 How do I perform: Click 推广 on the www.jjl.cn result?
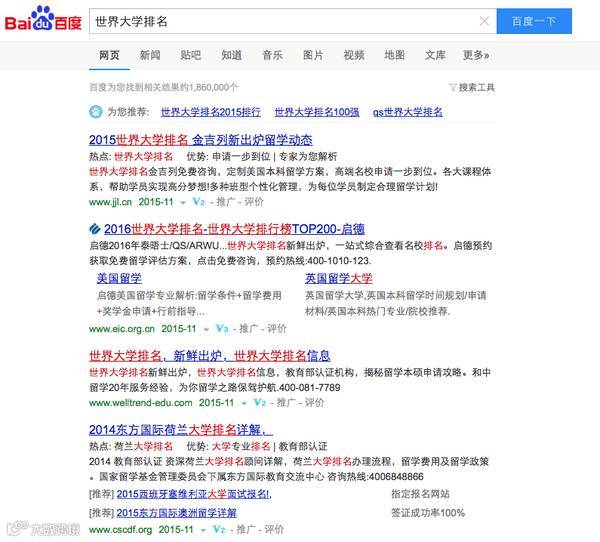226,202
